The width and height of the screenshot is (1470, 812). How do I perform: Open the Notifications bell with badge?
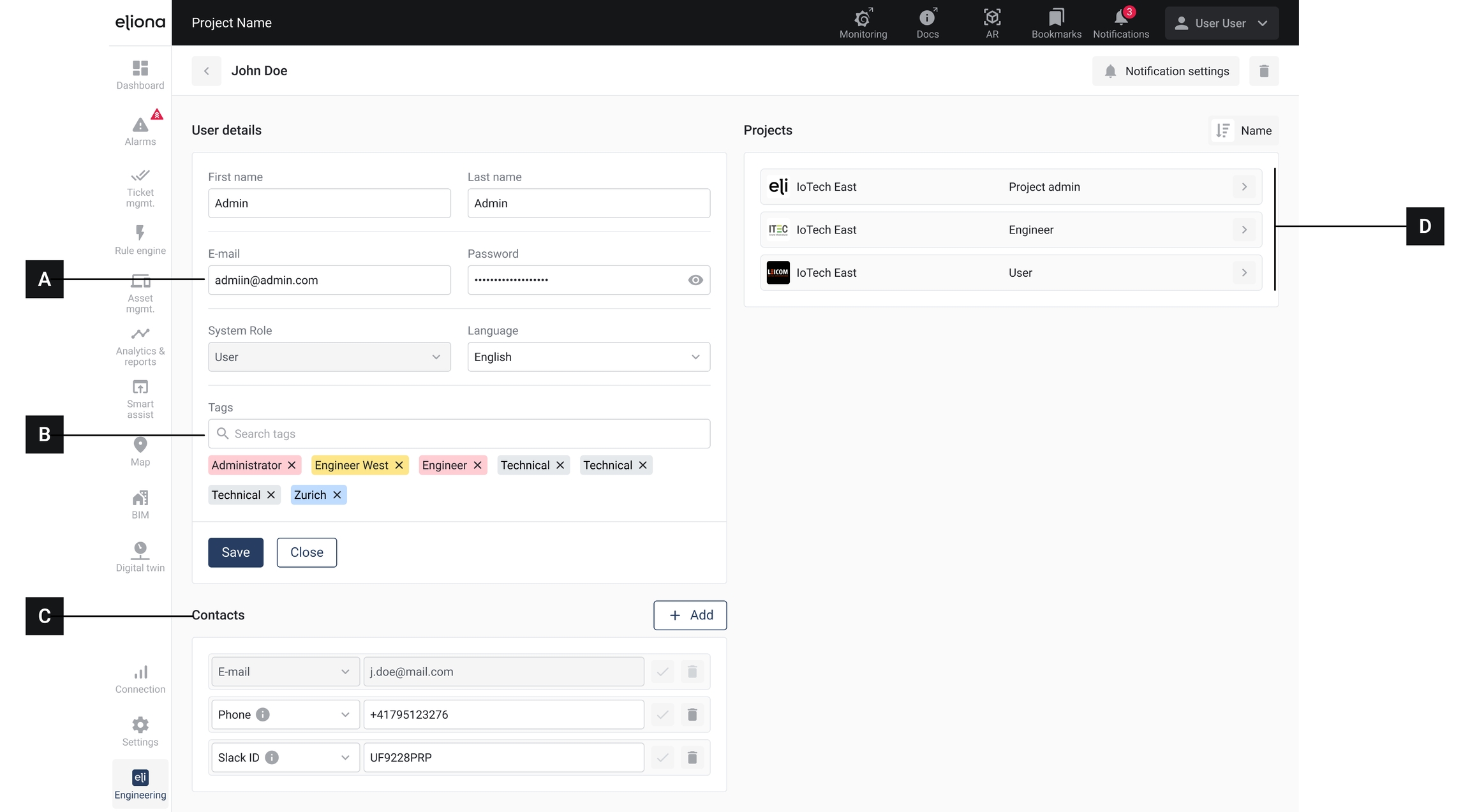(x=1120, y=23)
